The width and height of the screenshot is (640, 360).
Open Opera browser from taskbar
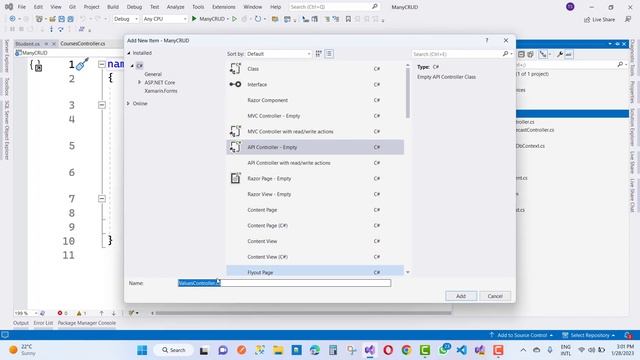click(x=388, y=350)
